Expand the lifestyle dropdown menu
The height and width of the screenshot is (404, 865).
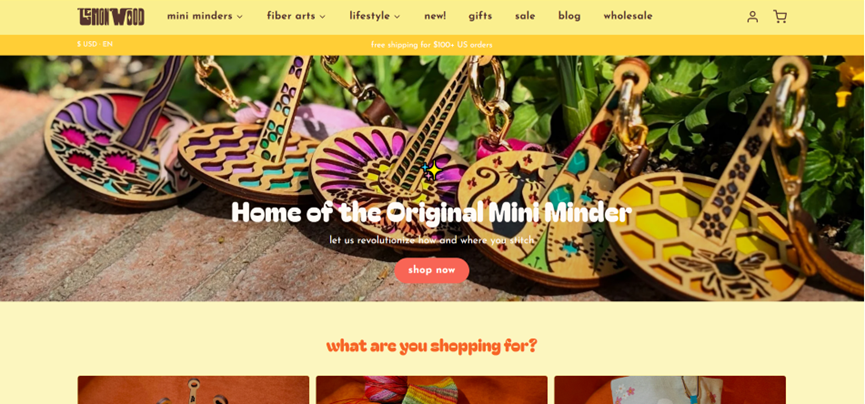tap(375, 17)
